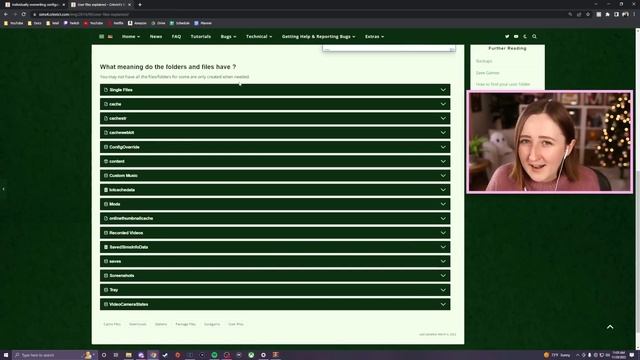Open the Planner bookmark
This screenshot has width=640, height=360.
pyautogui.click(x=203, y=23)
